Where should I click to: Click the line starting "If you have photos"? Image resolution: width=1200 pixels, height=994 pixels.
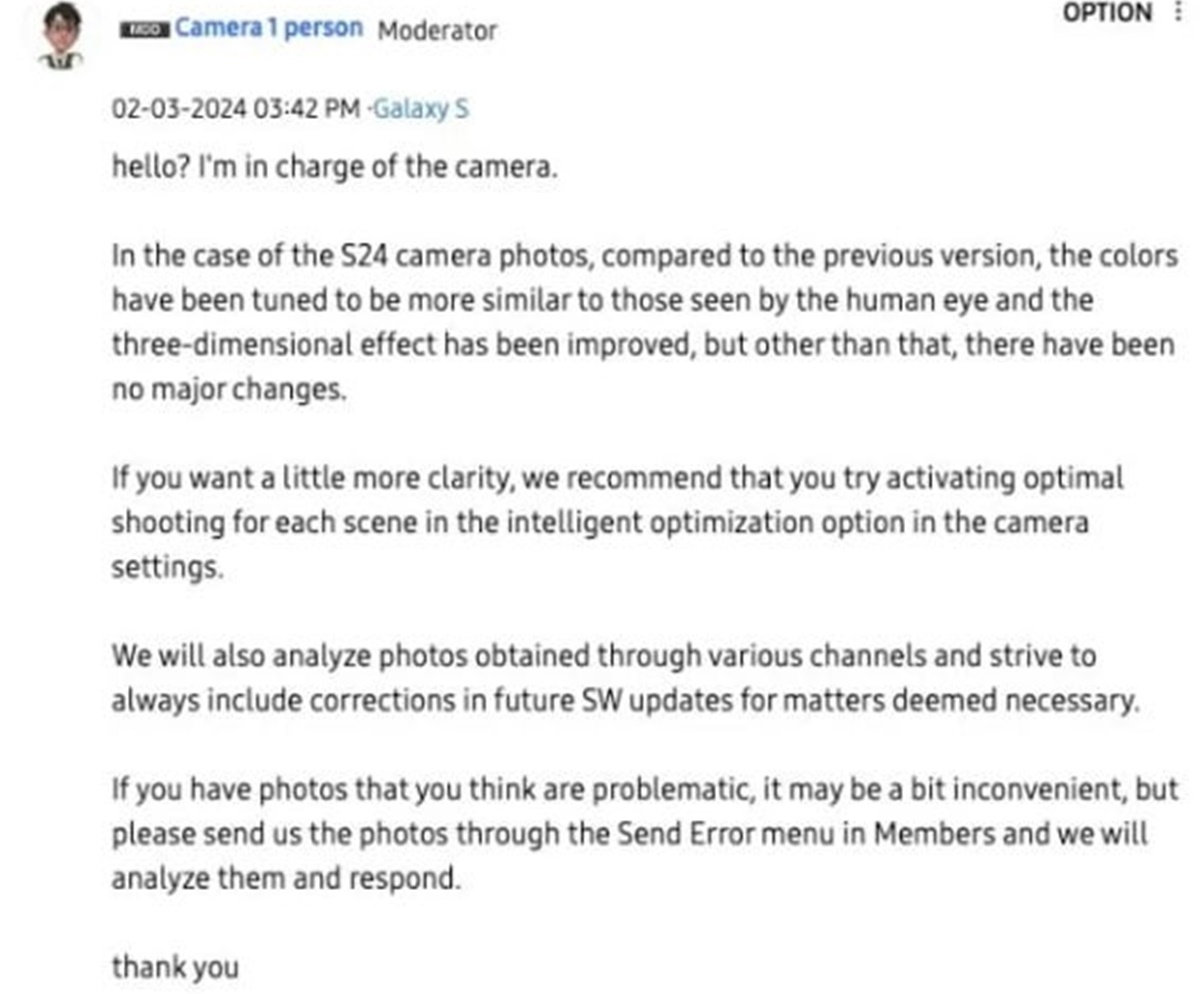point(644,789)
